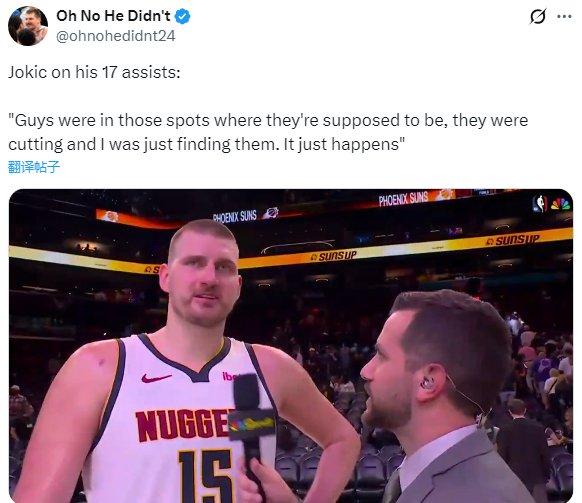Image resolution: width=582 pixels, height=503 pixels.
Task: Click the blue verified badge
Action: 183,17
